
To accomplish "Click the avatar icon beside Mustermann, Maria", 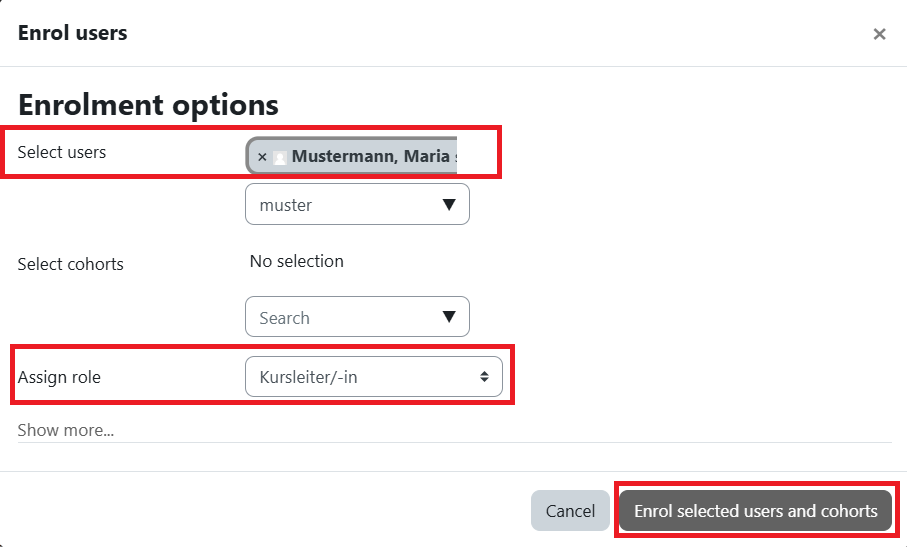I will coord(280,157).
